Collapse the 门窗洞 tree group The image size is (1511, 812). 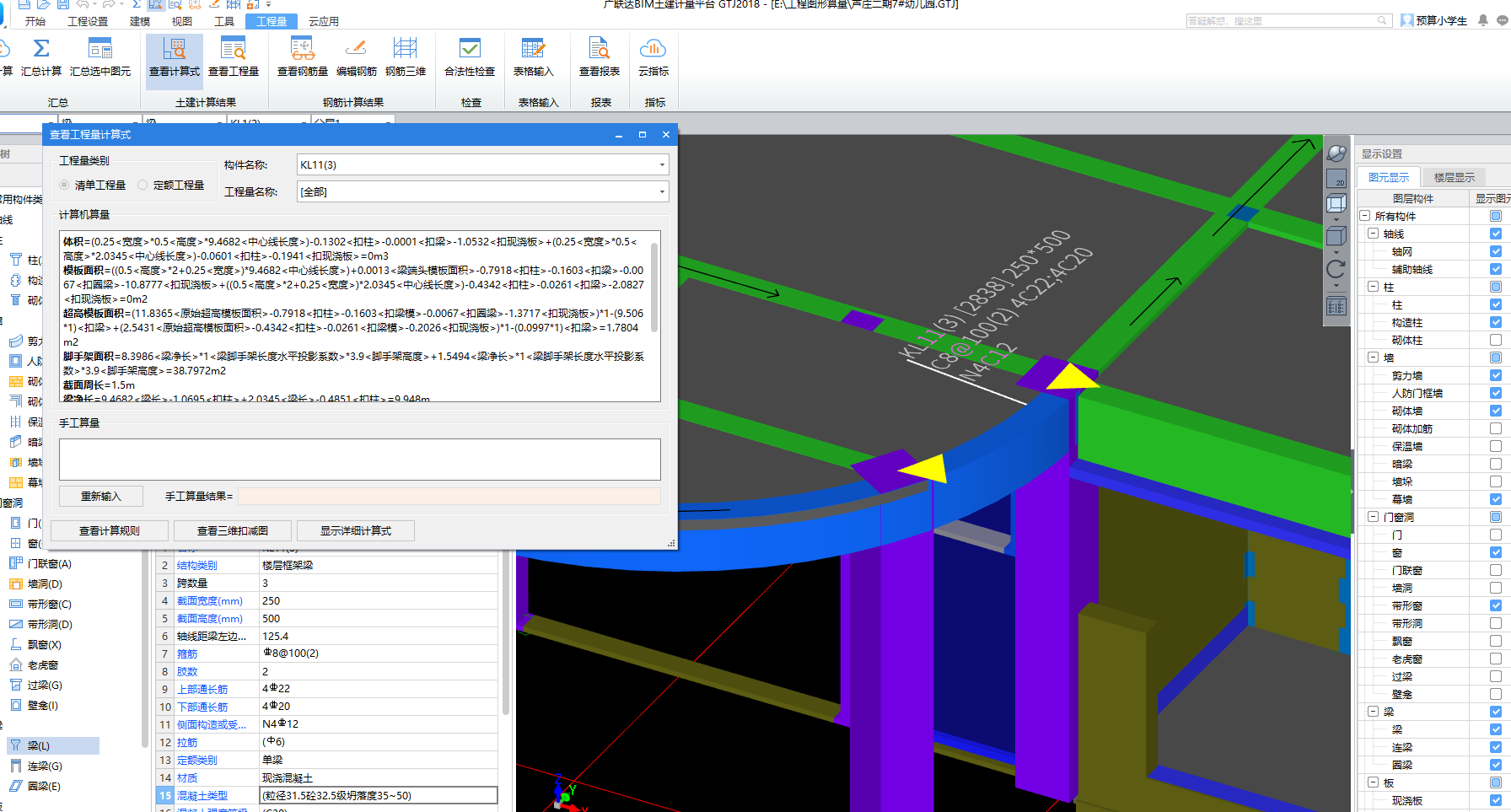point(1374,517)
